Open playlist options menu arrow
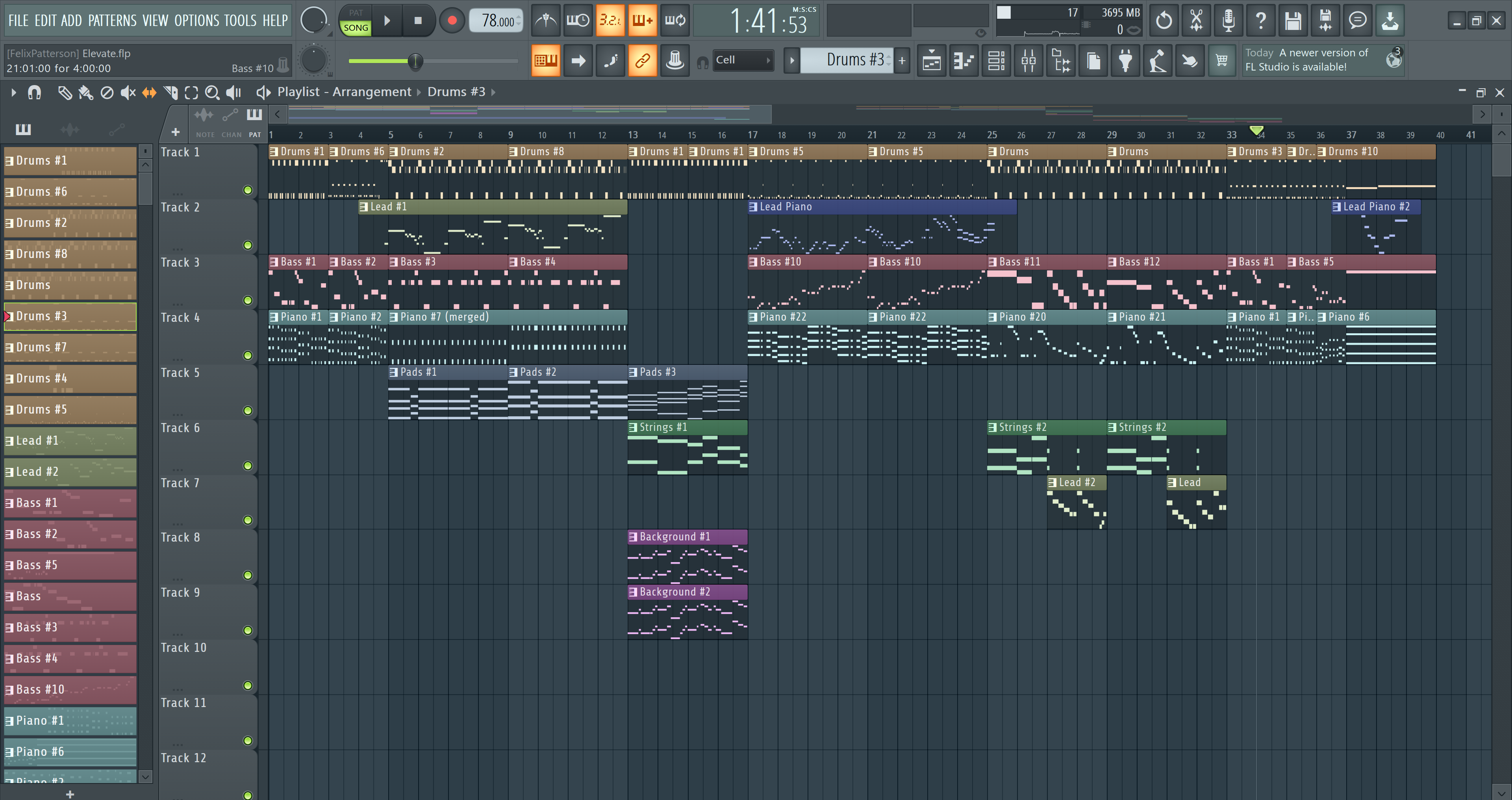 [13, 92]
